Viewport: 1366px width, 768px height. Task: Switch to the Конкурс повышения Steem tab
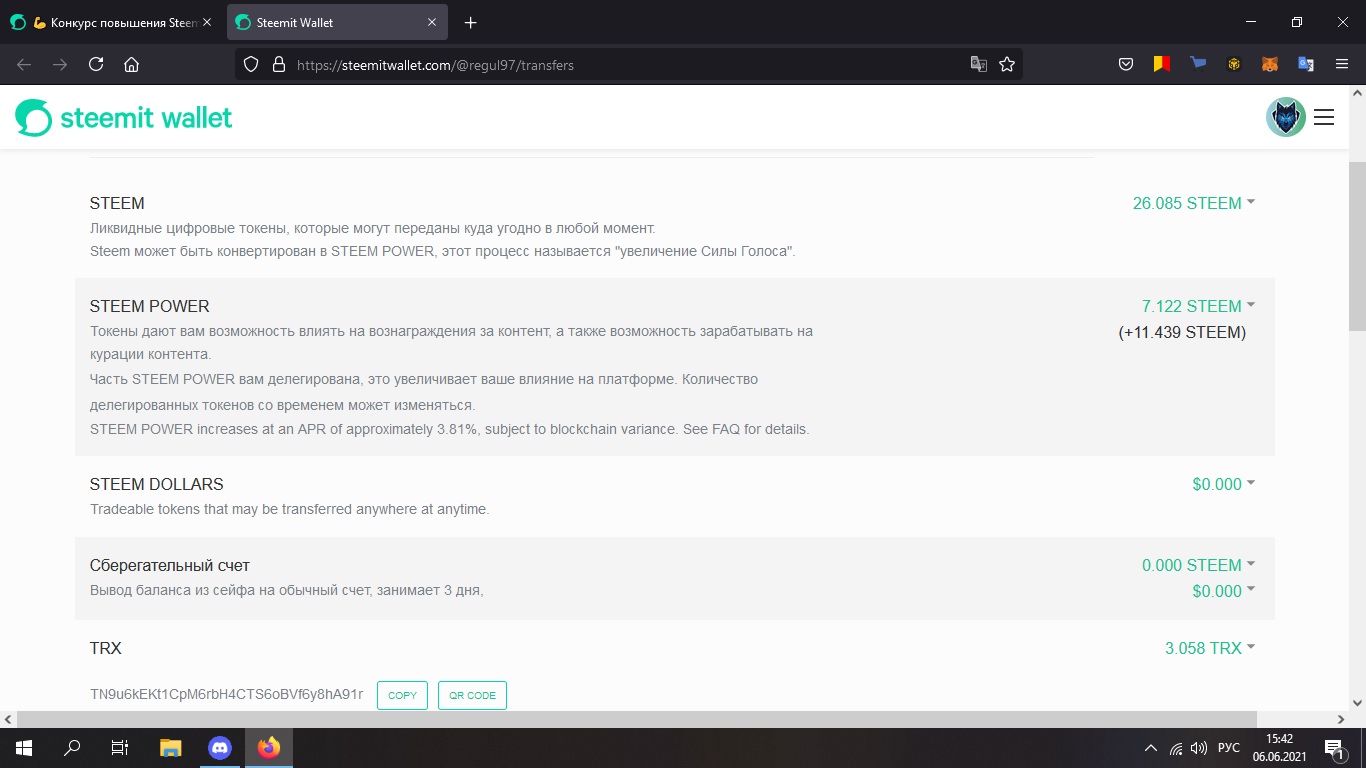(112, 22)
